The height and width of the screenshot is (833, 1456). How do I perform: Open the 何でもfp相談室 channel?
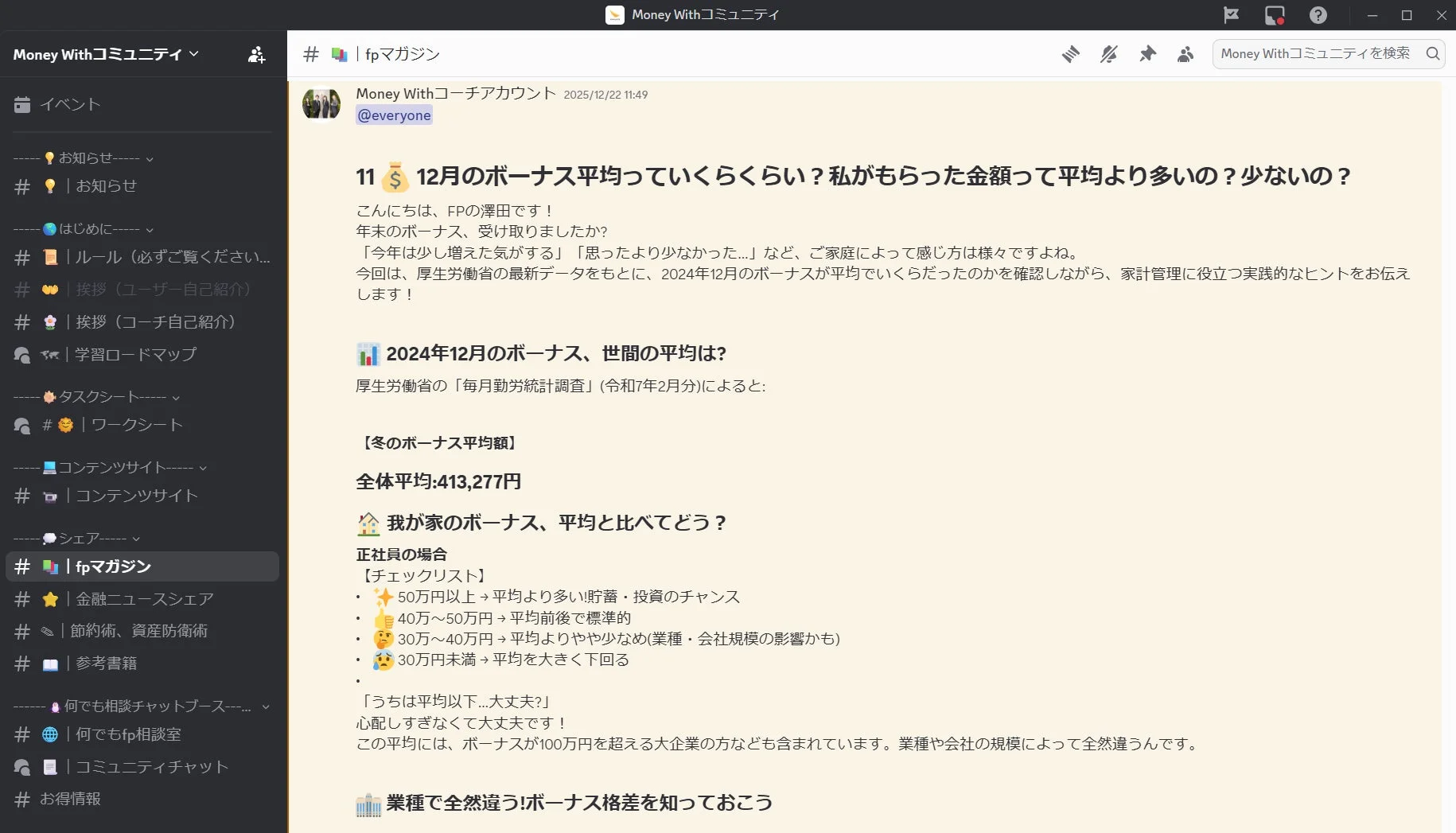(127, 734)
